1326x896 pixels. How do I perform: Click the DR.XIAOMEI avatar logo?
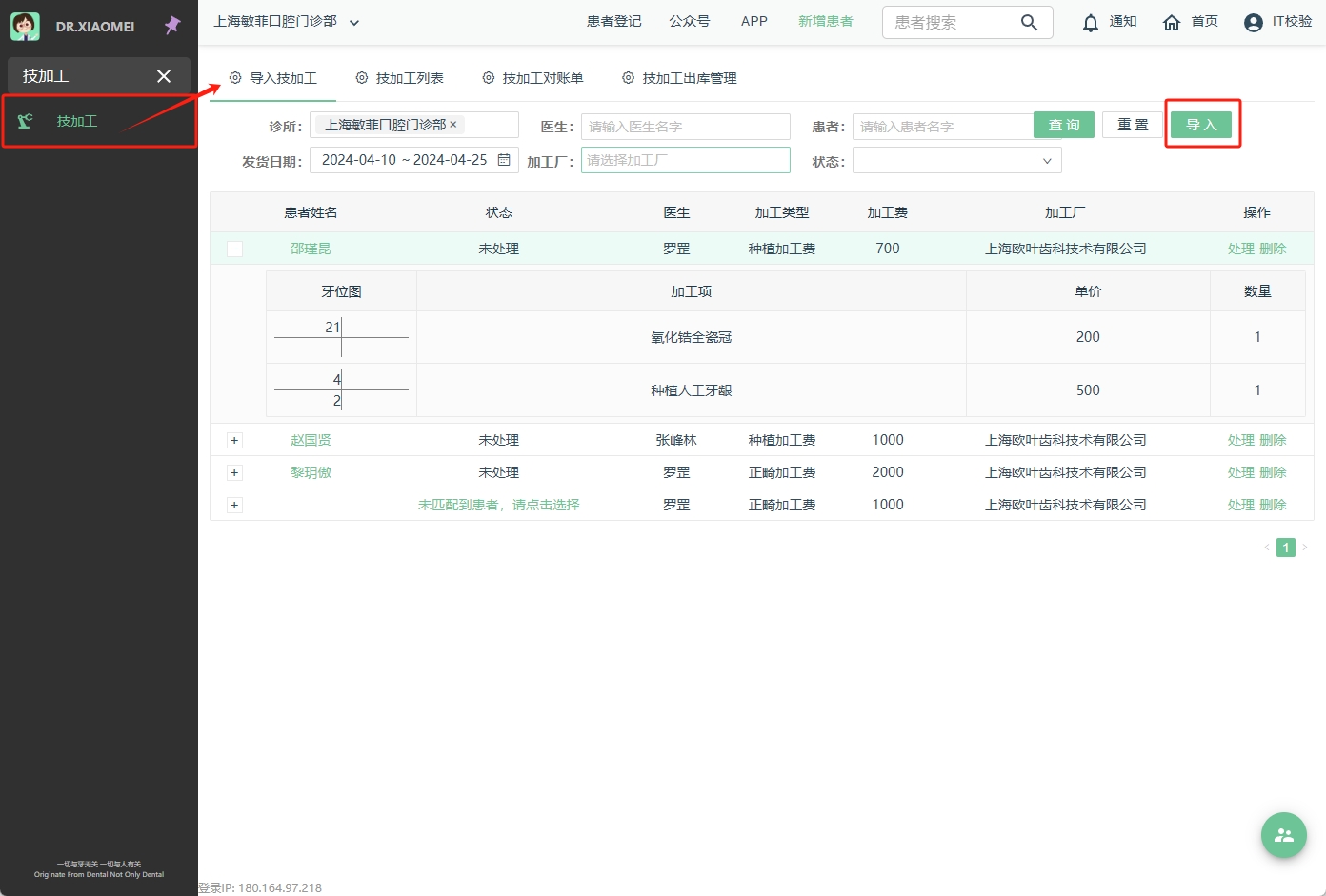(x=25, y=26)
